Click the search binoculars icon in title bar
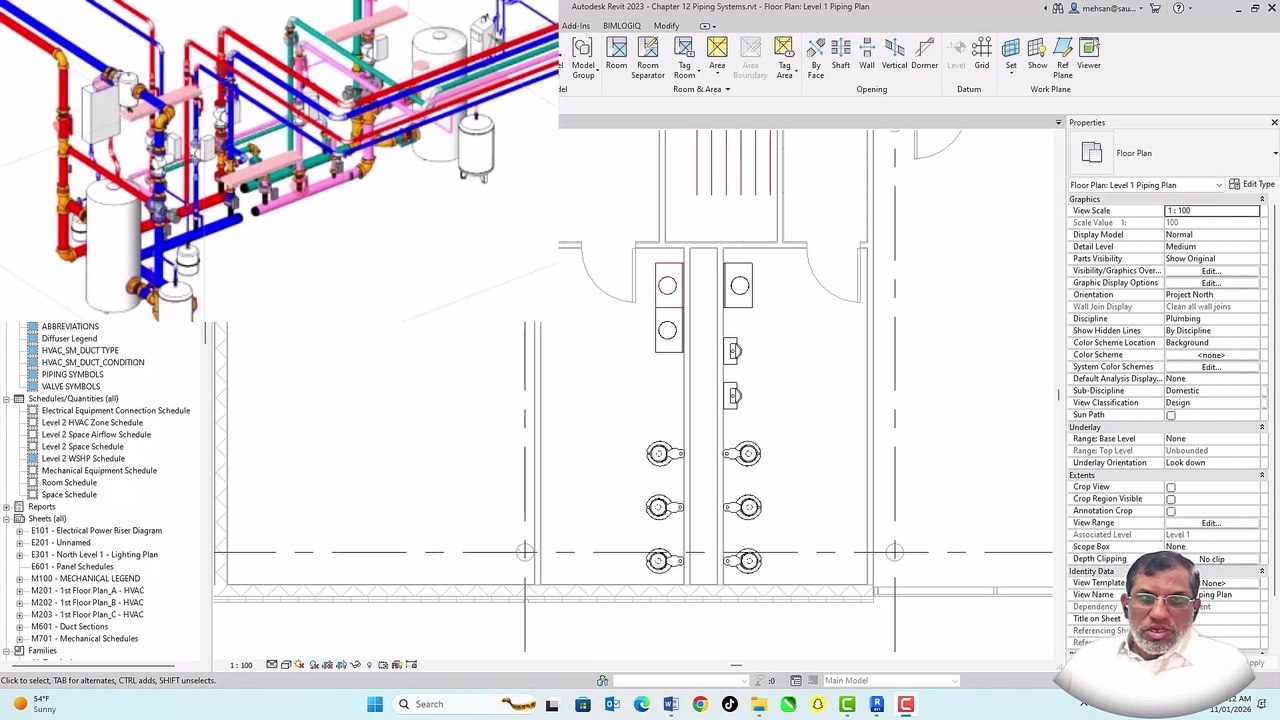This screenshot has width=1280, height=720. [1058, 8]
